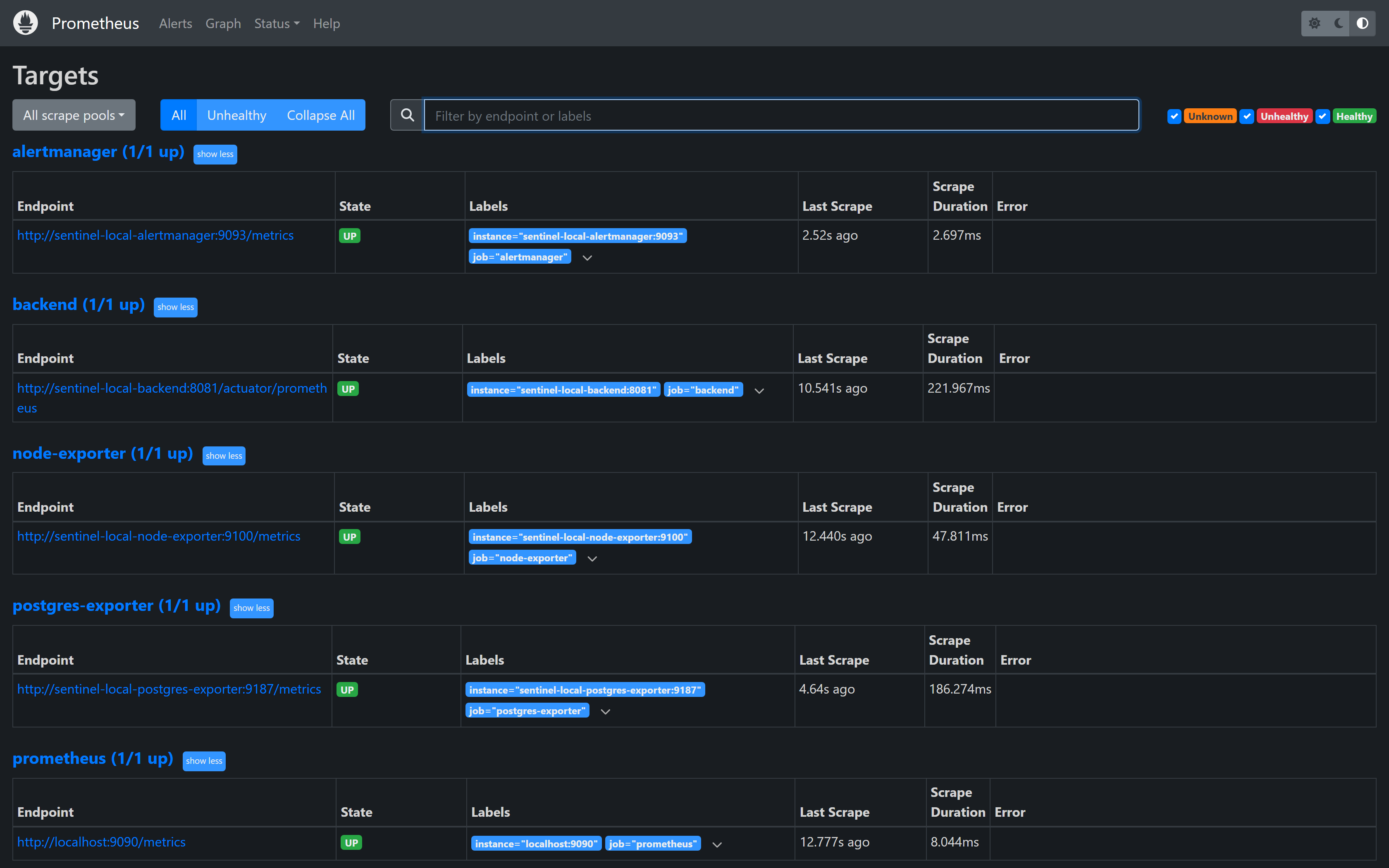Click the orange Unknown badge
Viewport: 1389px width, 868px height.
tap(1210, 116)
